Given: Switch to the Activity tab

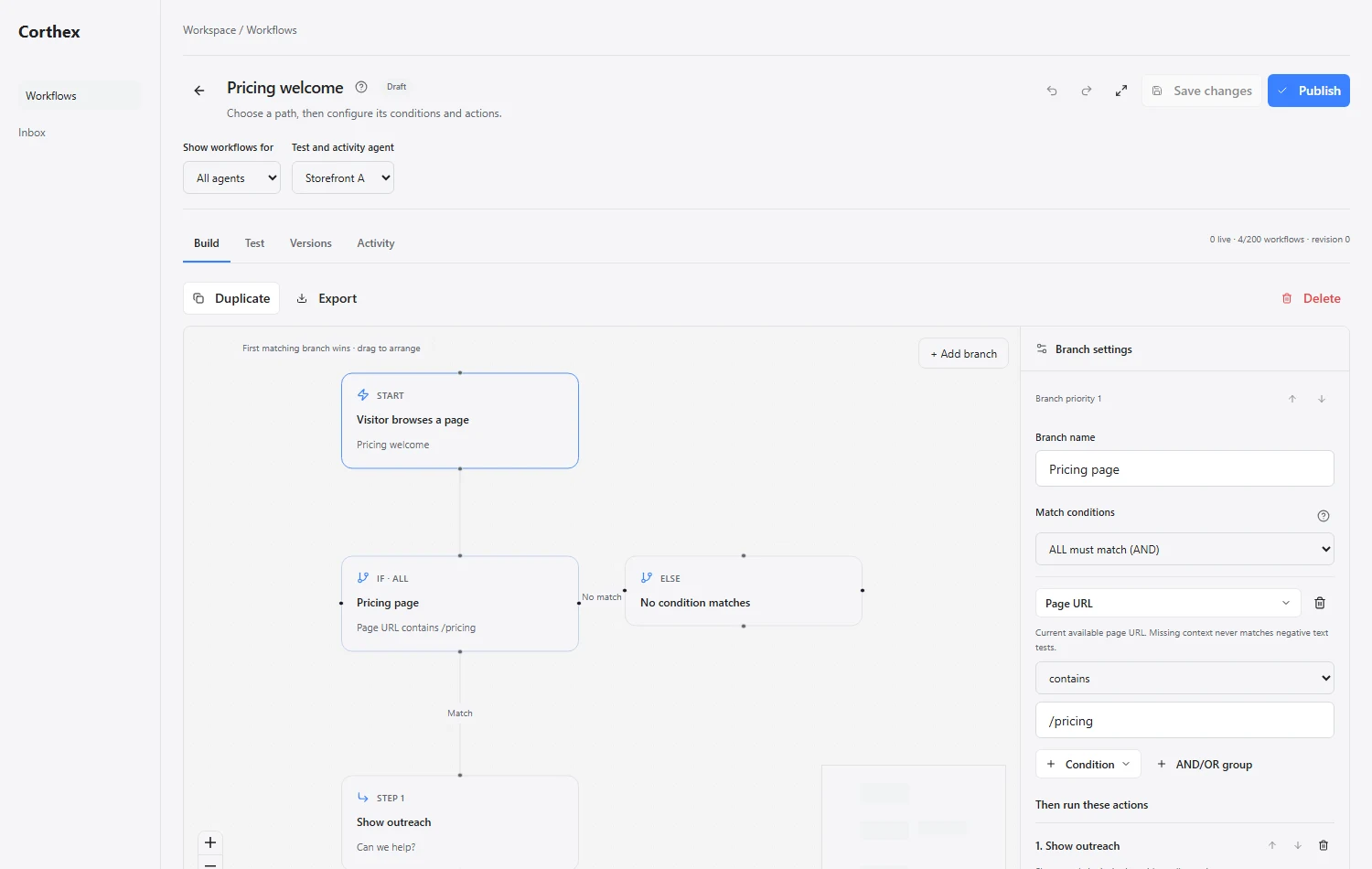Looking at the screenshot, I should 376,243.
